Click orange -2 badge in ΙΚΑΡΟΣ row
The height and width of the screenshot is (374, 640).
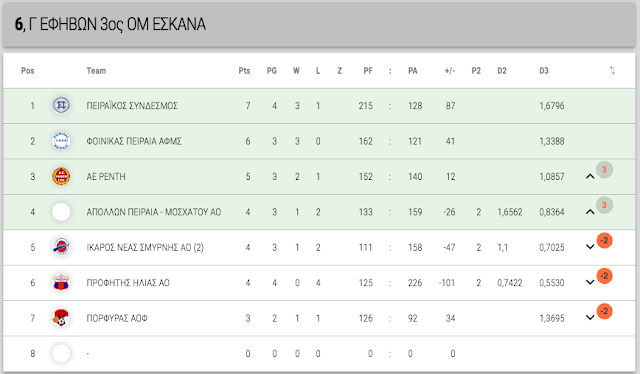604,240
